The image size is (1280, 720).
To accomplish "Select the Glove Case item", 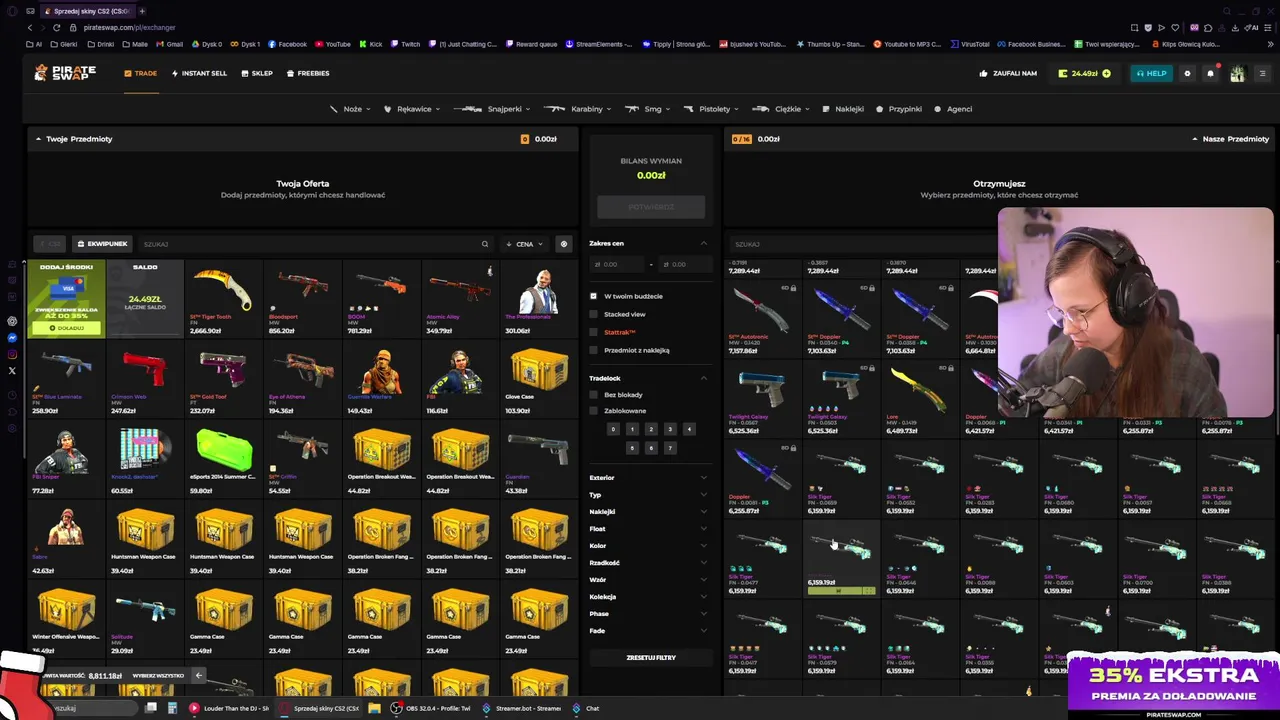I will [x=539, y=379].
